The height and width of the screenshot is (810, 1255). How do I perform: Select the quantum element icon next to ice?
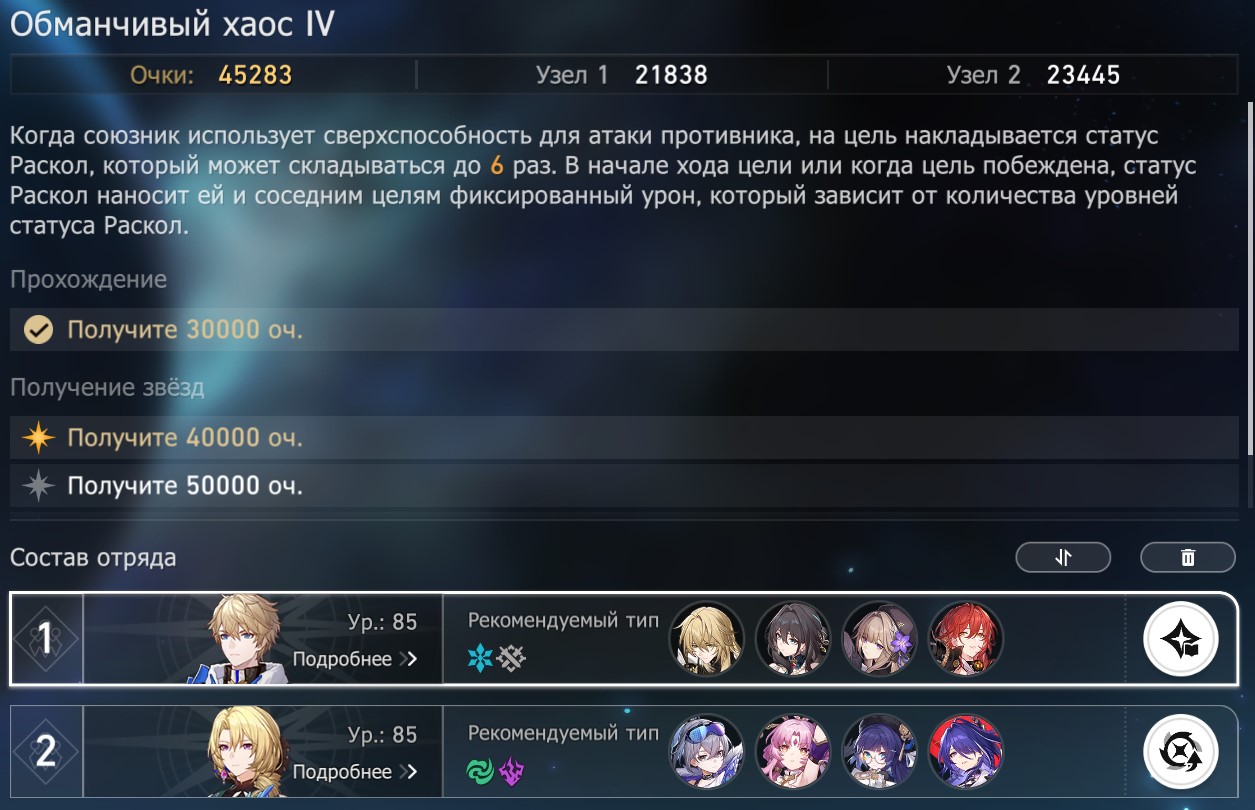coord(512,659)
